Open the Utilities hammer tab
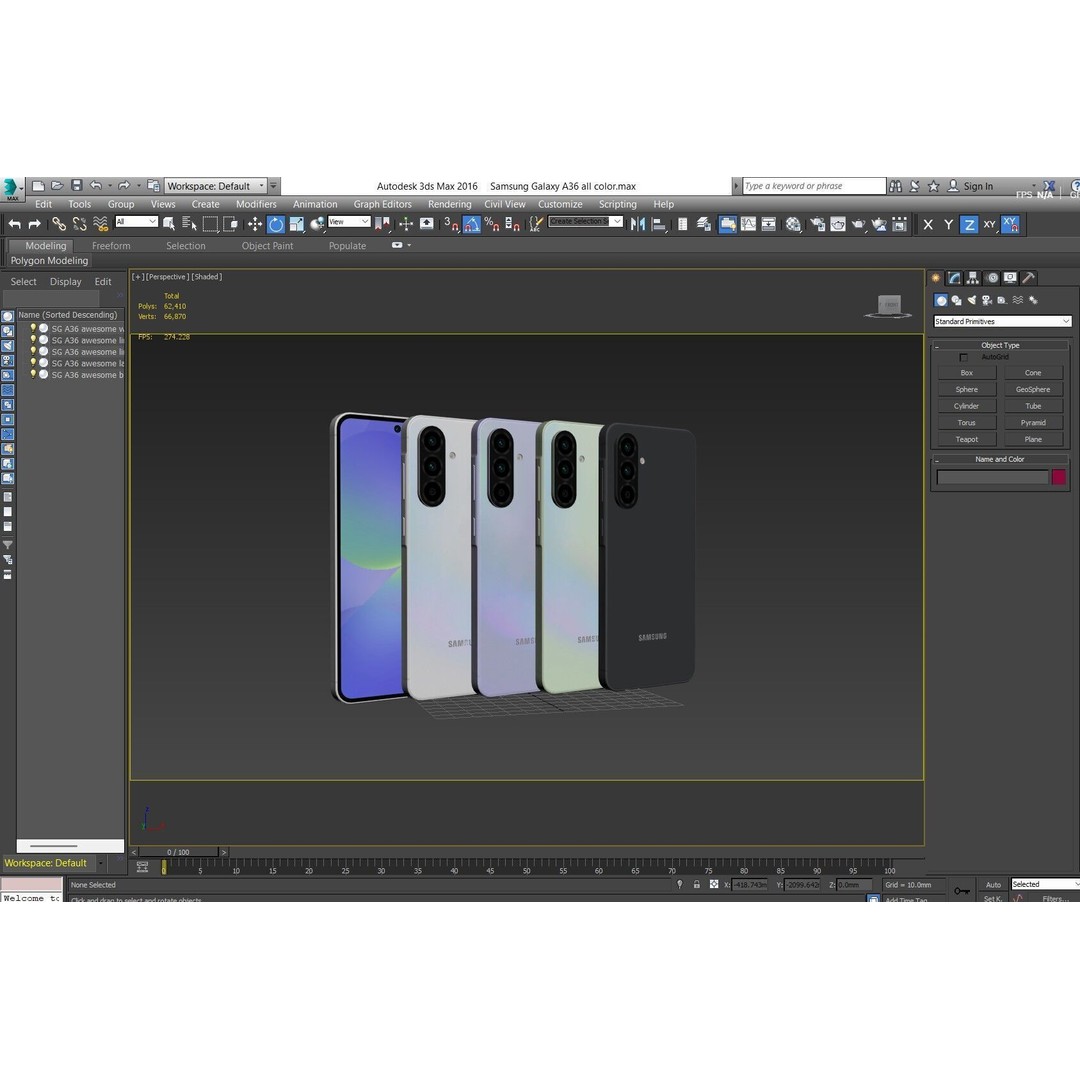The width and height of the screenshot is (1080, 1080). point(1028,278)
